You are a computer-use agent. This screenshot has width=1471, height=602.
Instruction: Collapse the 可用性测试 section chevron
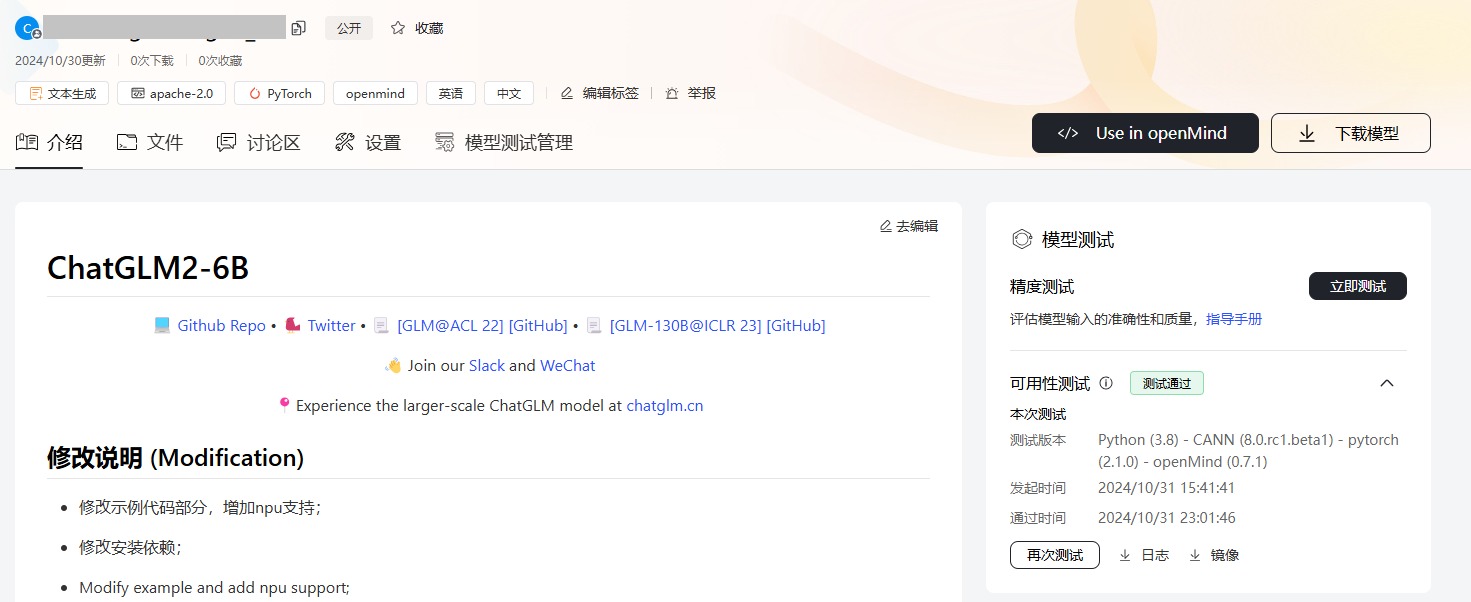(x=1387, y=383)
